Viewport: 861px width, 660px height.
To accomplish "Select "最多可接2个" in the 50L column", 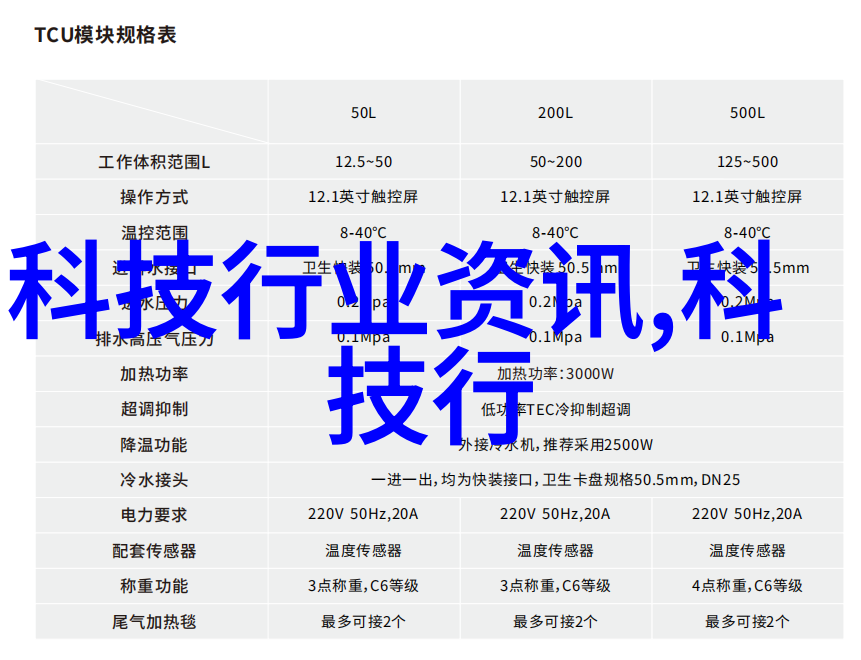I will point(363,622).
